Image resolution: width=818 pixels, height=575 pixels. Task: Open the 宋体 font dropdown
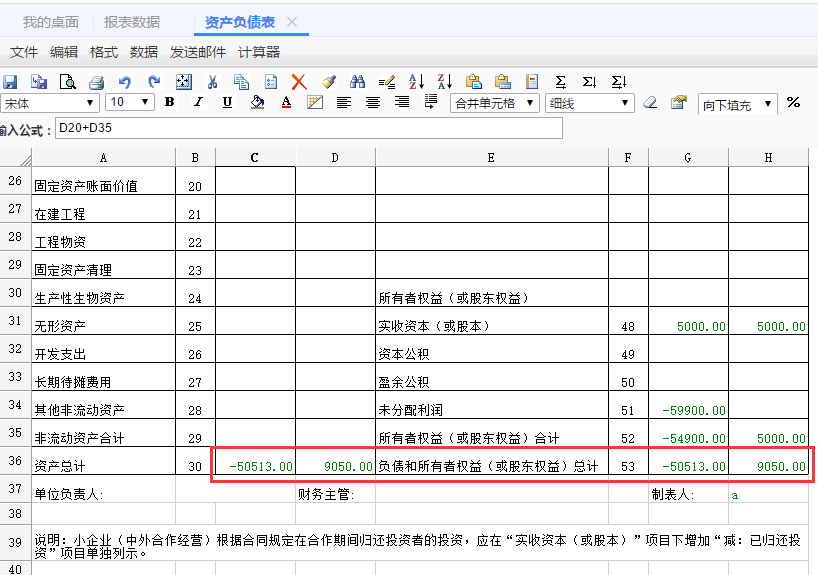click(90, 103)
